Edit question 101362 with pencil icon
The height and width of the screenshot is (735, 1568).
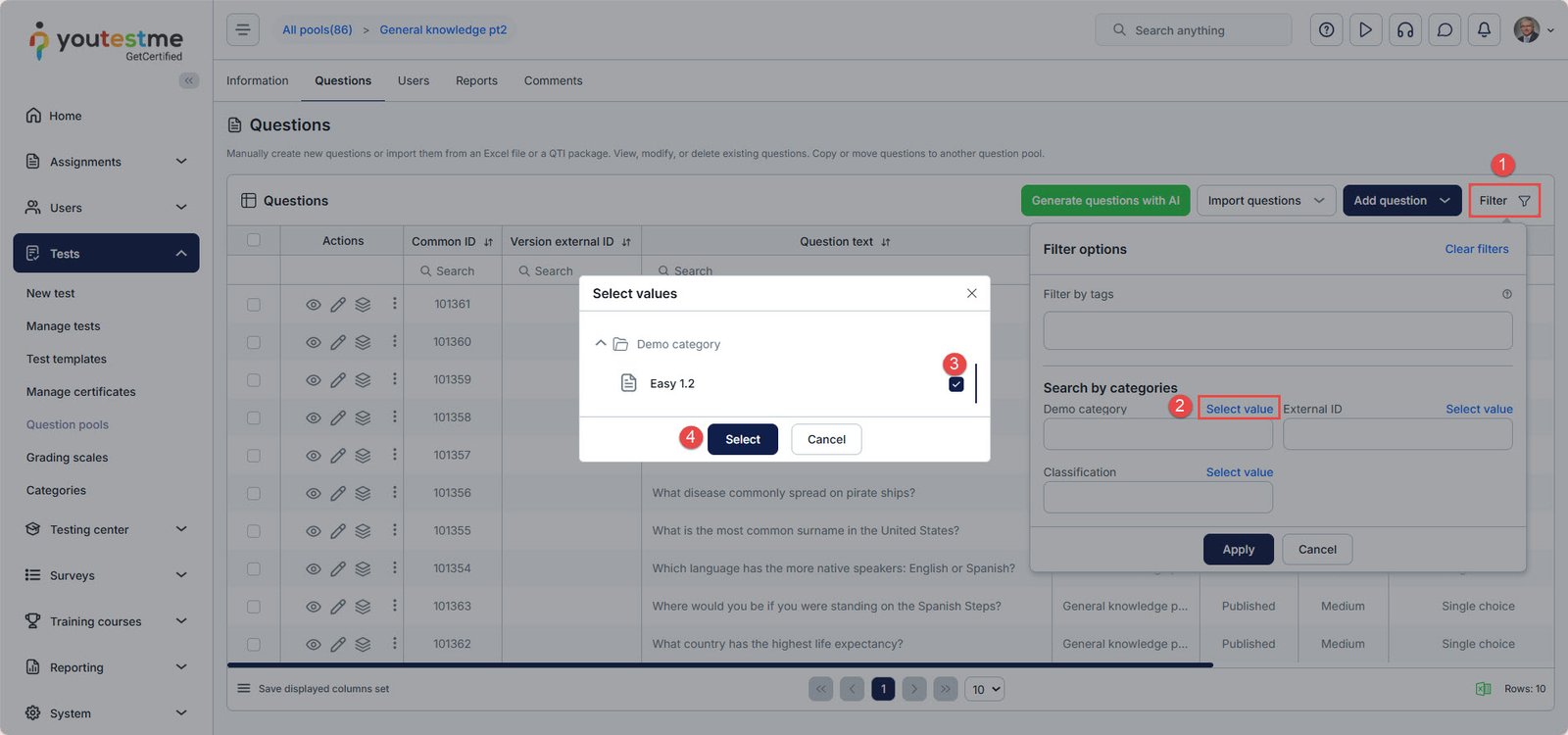pyautogui.click(x=338, y=644)
